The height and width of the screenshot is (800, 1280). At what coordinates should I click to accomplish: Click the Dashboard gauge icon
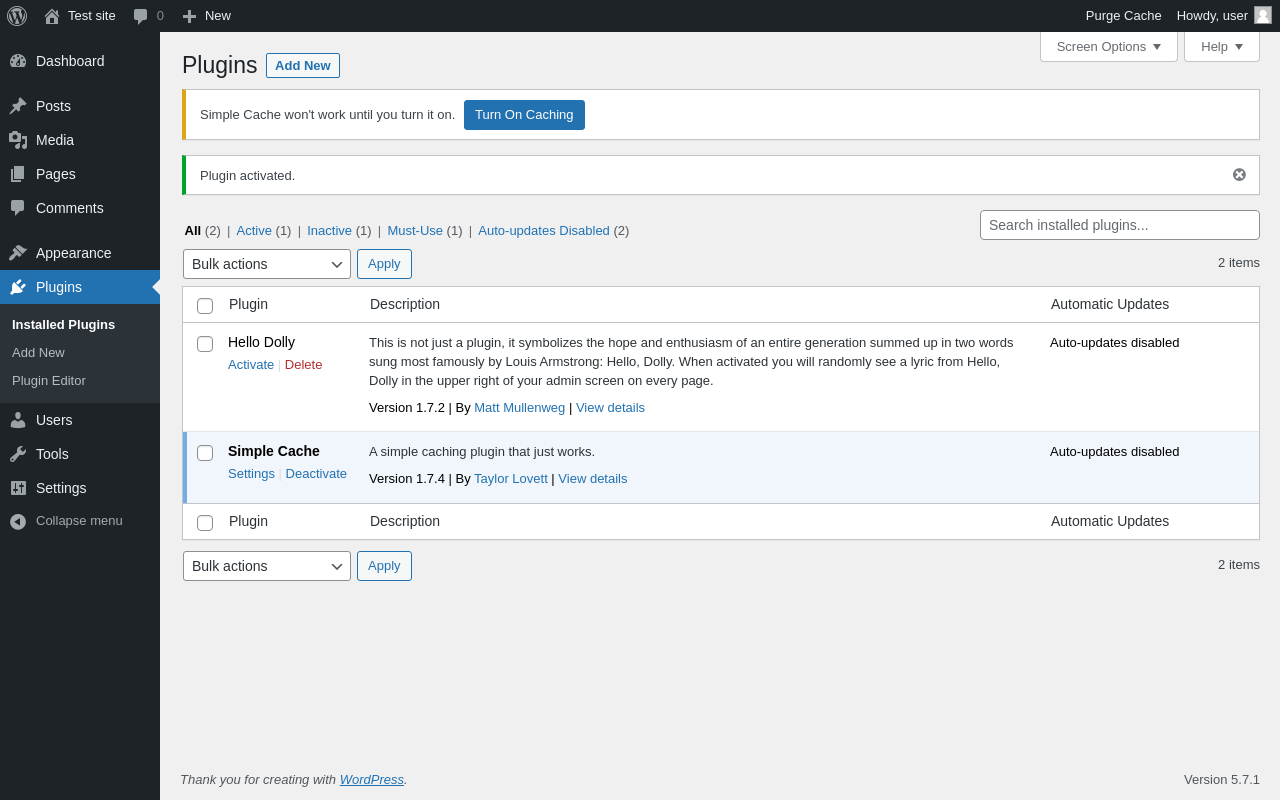pyautogui.click(x=18, y=61)
